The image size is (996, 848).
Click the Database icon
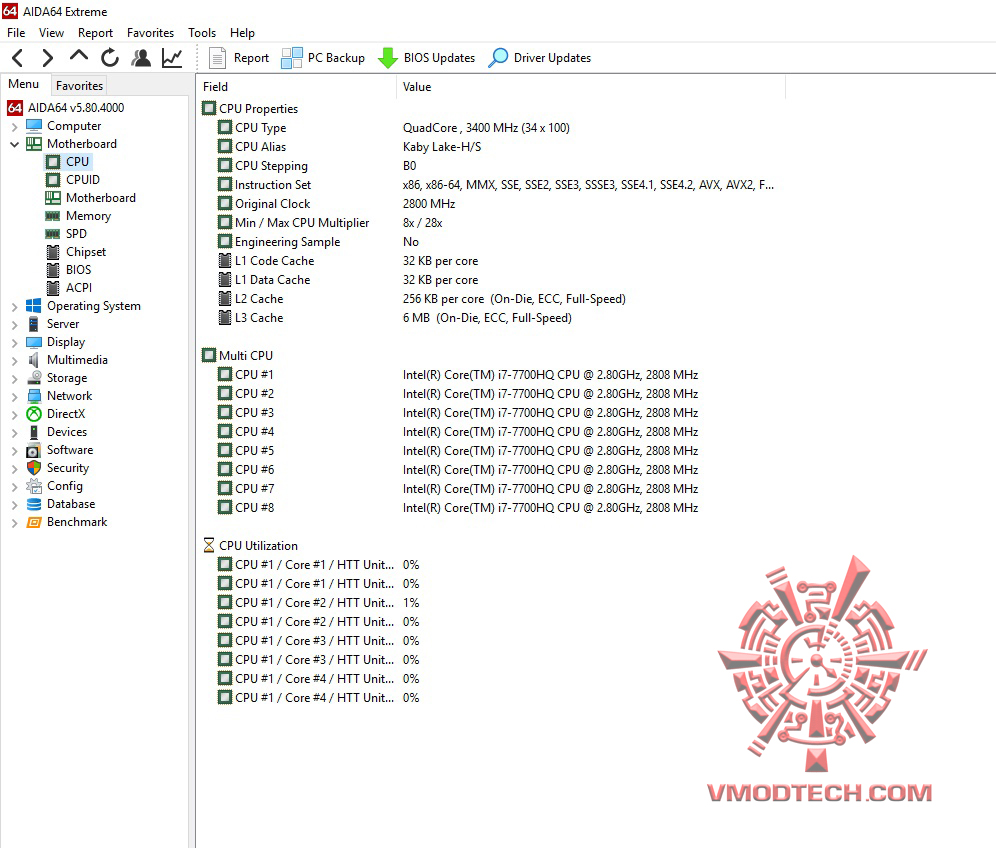(x=34, y=504)
